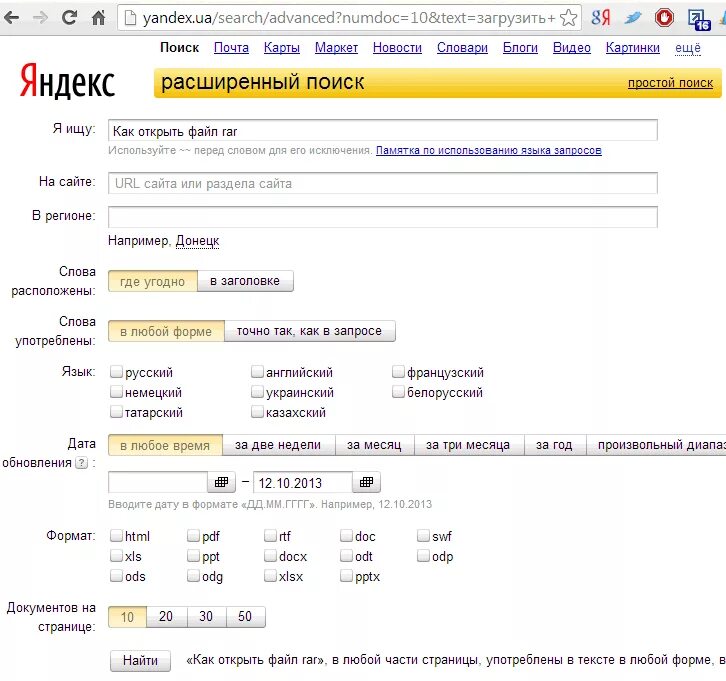Check the русский language box
The image size is (726, 681).
click(x=116, y=371)
